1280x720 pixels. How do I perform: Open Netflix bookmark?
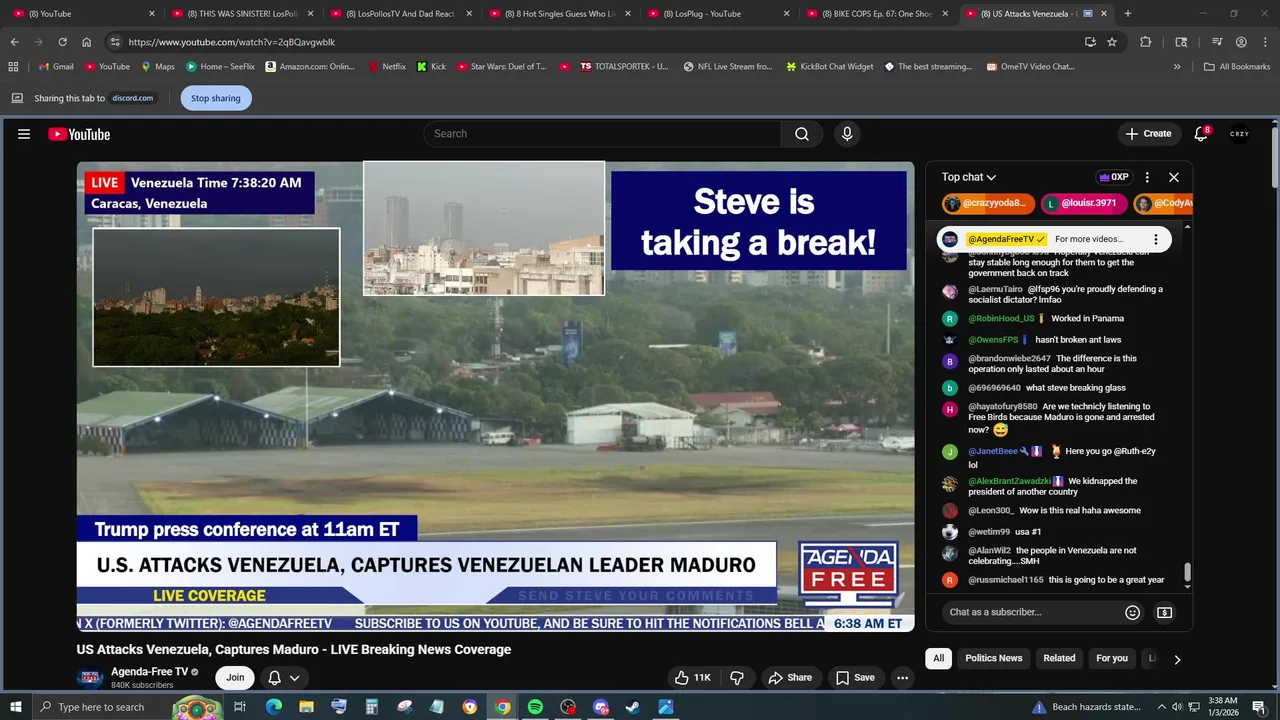(386, 67)
